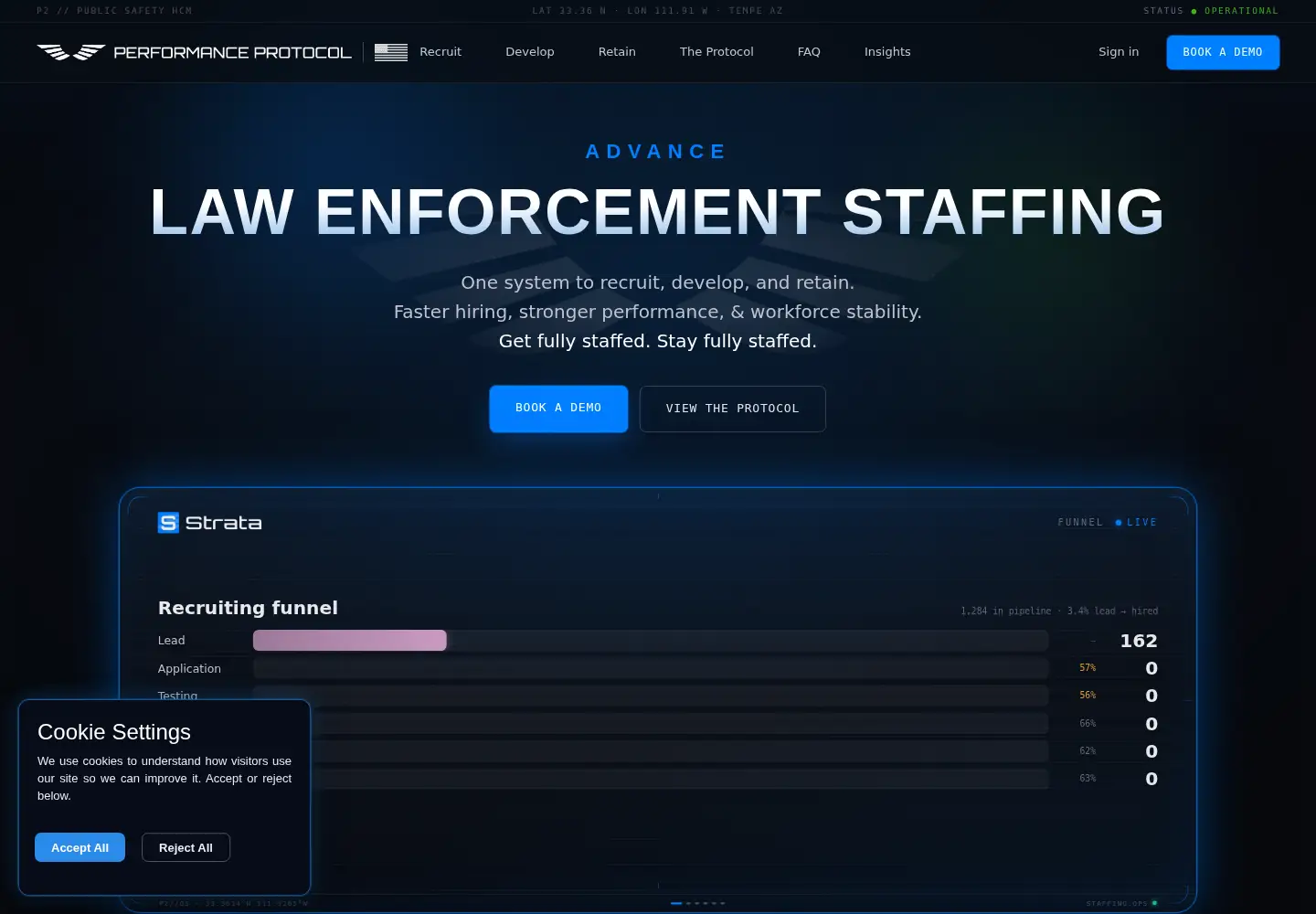Click the 'LIVE' status text
1316x914 pixels.
1141,523
